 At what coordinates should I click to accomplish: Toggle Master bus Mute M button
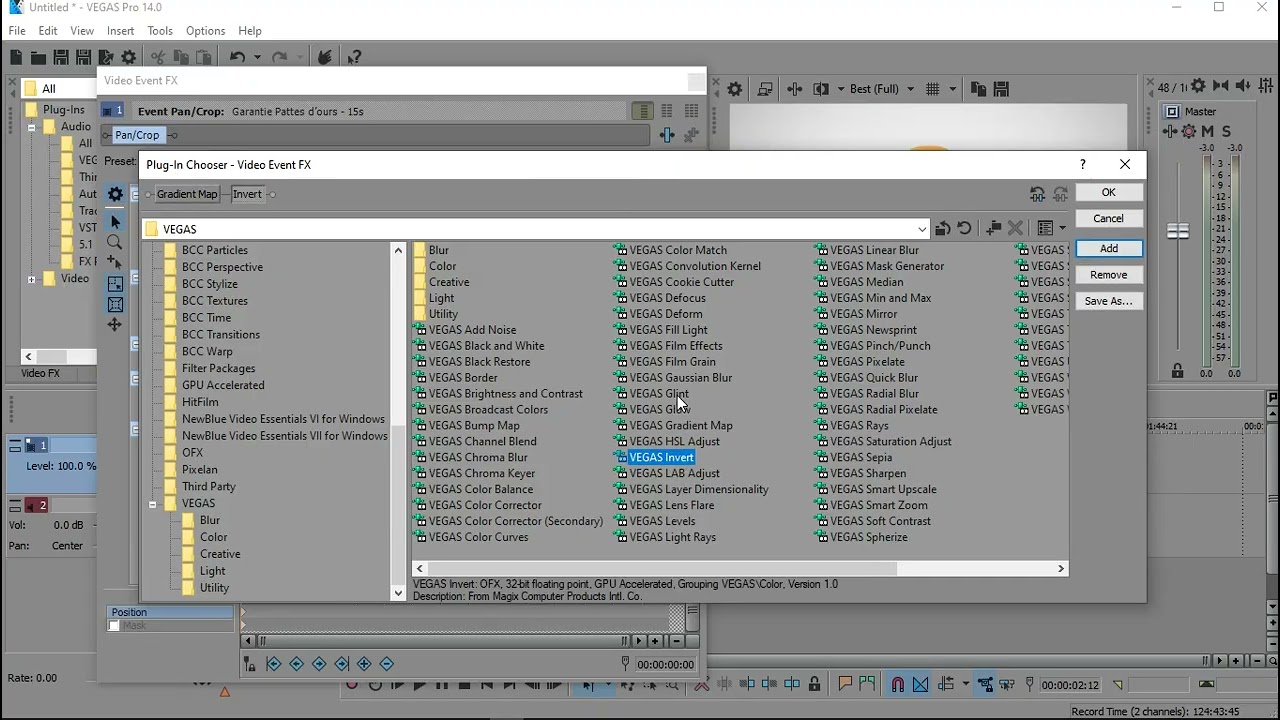click(1208, 131)
